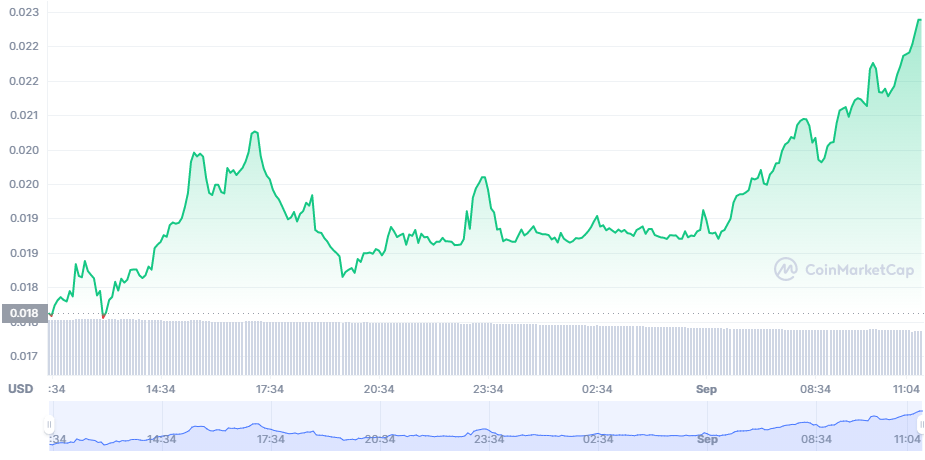Click 08:34 on the main chart time axis
The height and width of the screenshot is (460, 925).
816,389
